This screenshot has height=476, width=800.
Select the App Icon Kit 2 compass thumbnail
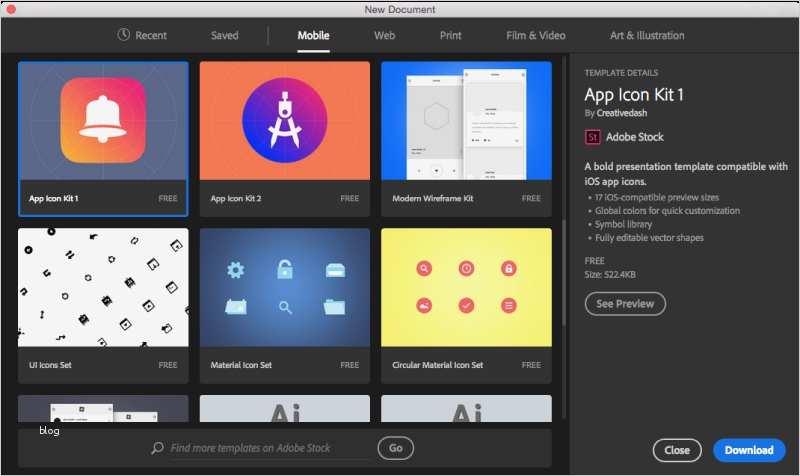tap(285, 121)
